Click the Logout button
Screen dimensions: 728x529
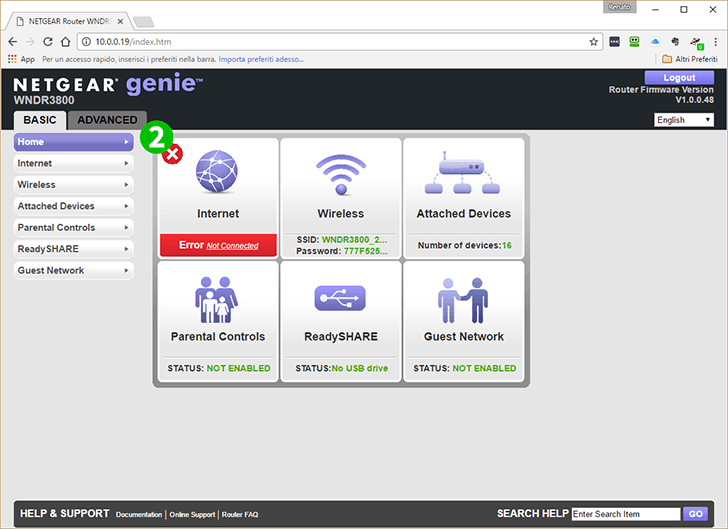coord(679,78)
